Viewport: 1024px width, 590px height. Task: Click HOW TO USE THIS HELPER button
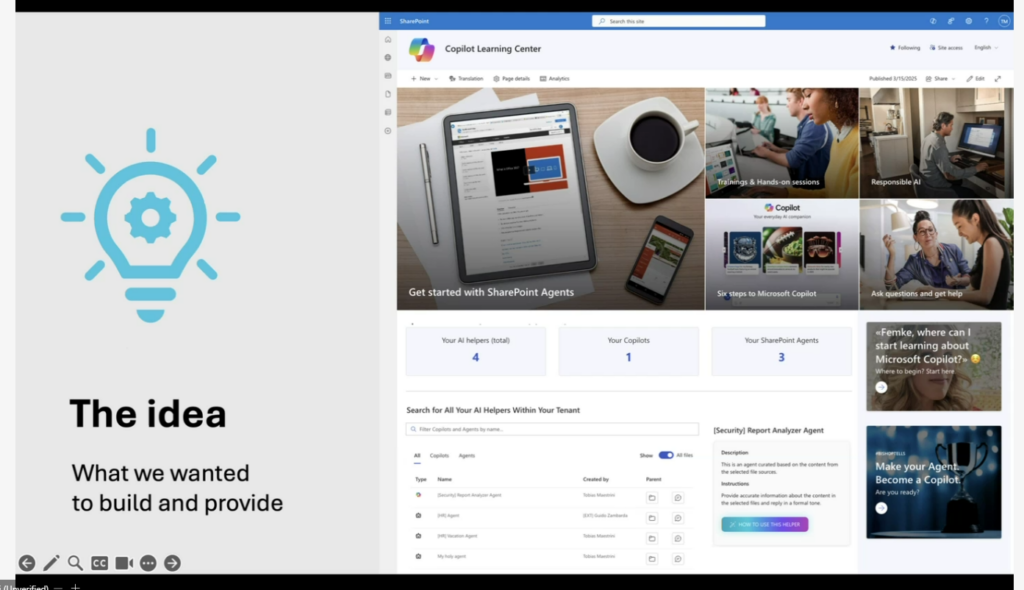click(765, 524)
